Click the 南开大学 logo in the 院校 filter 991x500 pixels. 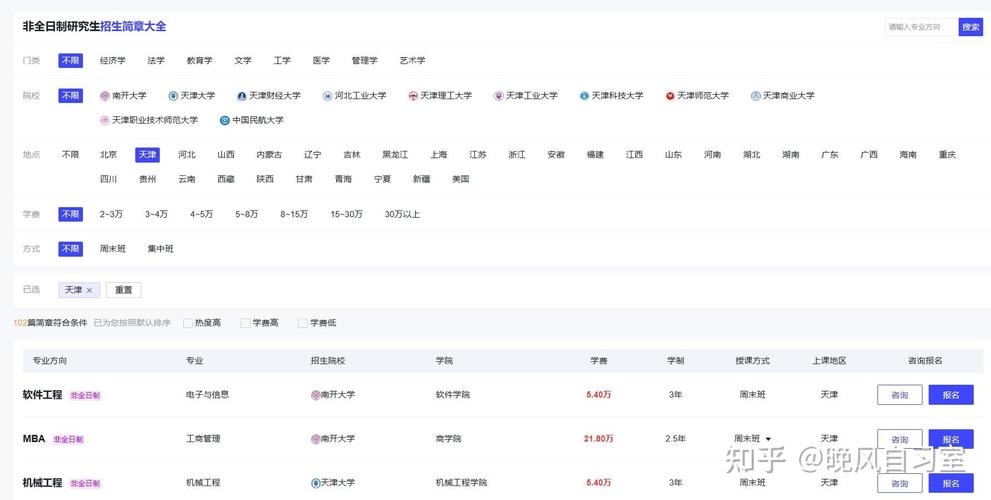(105, 96)
